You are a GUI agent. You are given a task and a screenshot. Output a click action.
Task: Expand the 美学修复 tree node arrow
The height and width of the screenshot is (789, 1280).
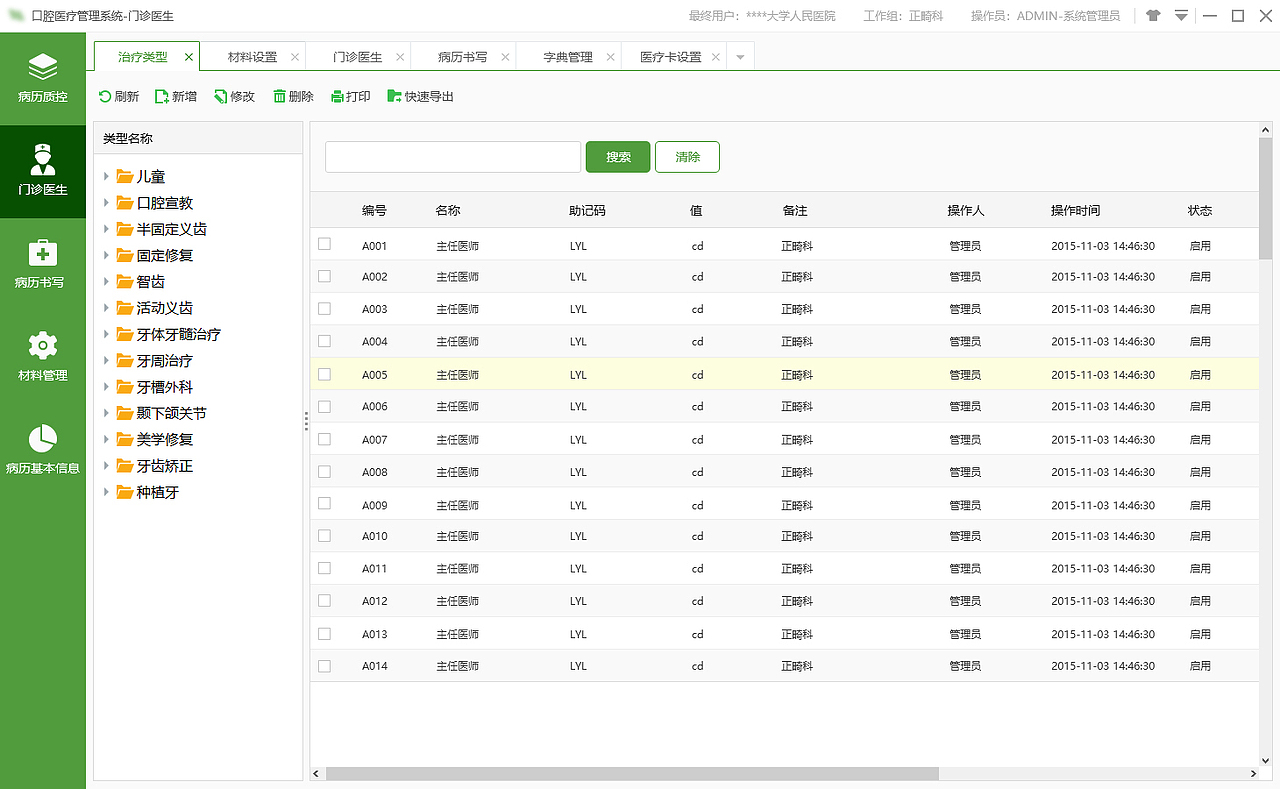tap(106, 440)
